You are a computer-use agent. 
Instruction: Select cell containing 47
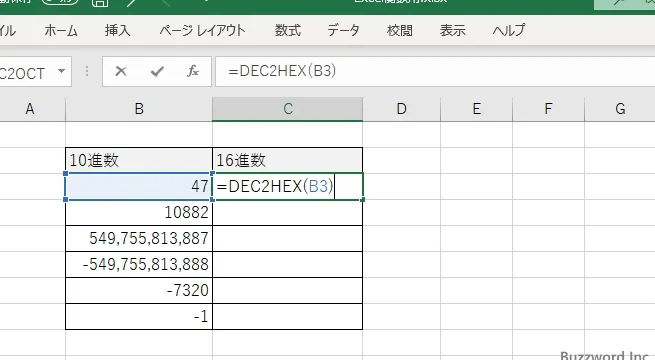(x=139, y=186)
